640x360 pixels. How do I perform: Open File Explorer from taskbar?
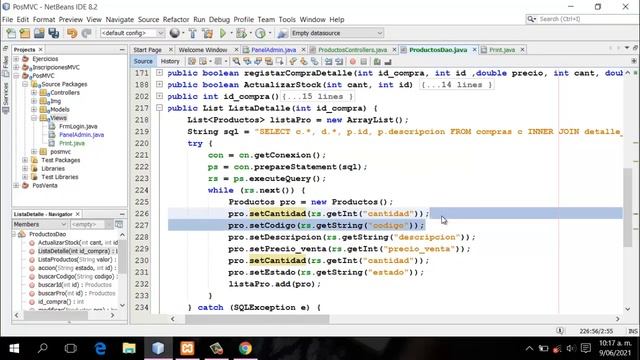pyautogui.click(x=129, y=348)
